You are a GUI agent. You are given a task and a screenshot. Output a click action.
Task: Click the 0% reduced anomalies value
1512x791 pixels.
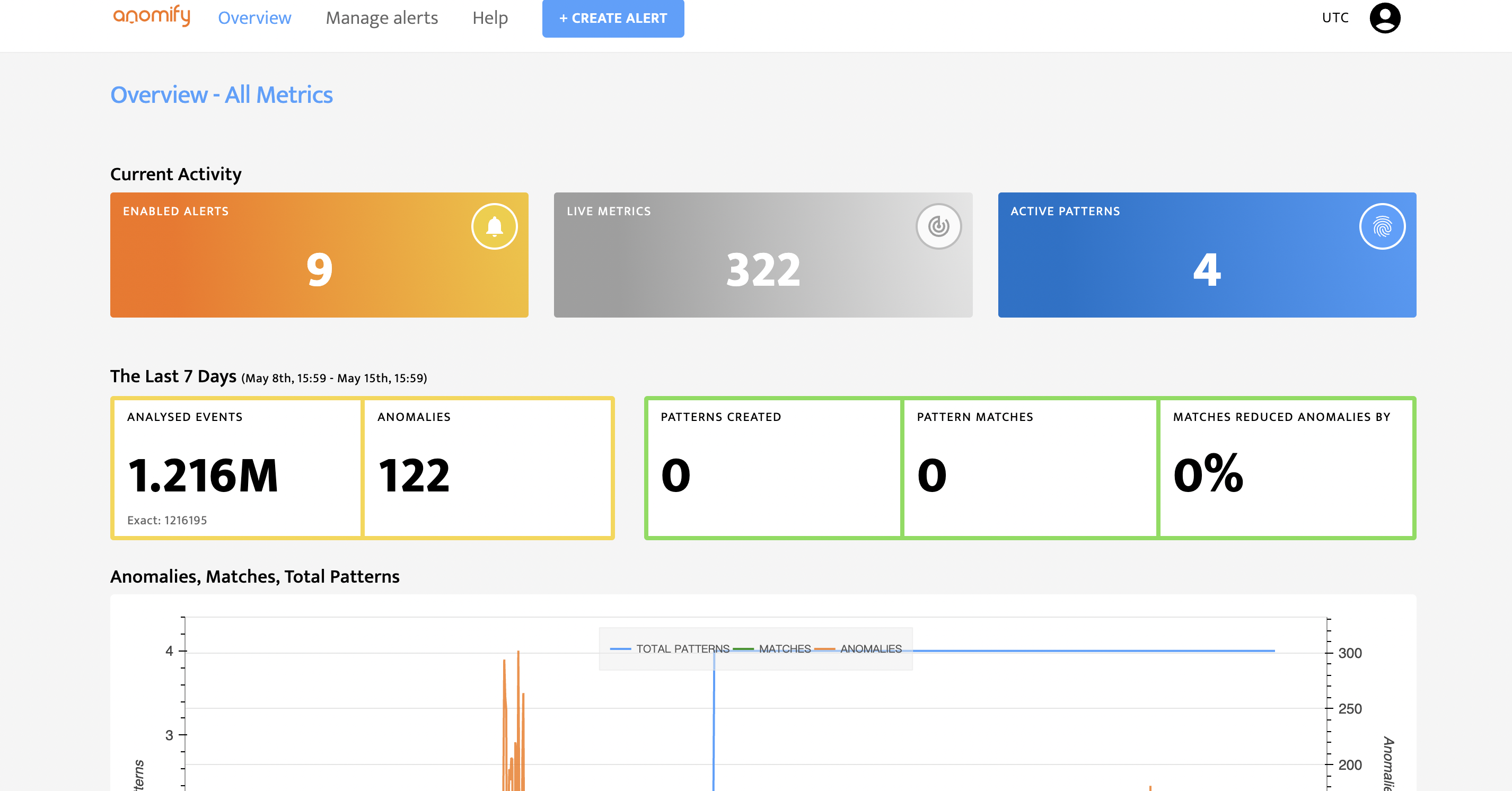point(1208,473)
